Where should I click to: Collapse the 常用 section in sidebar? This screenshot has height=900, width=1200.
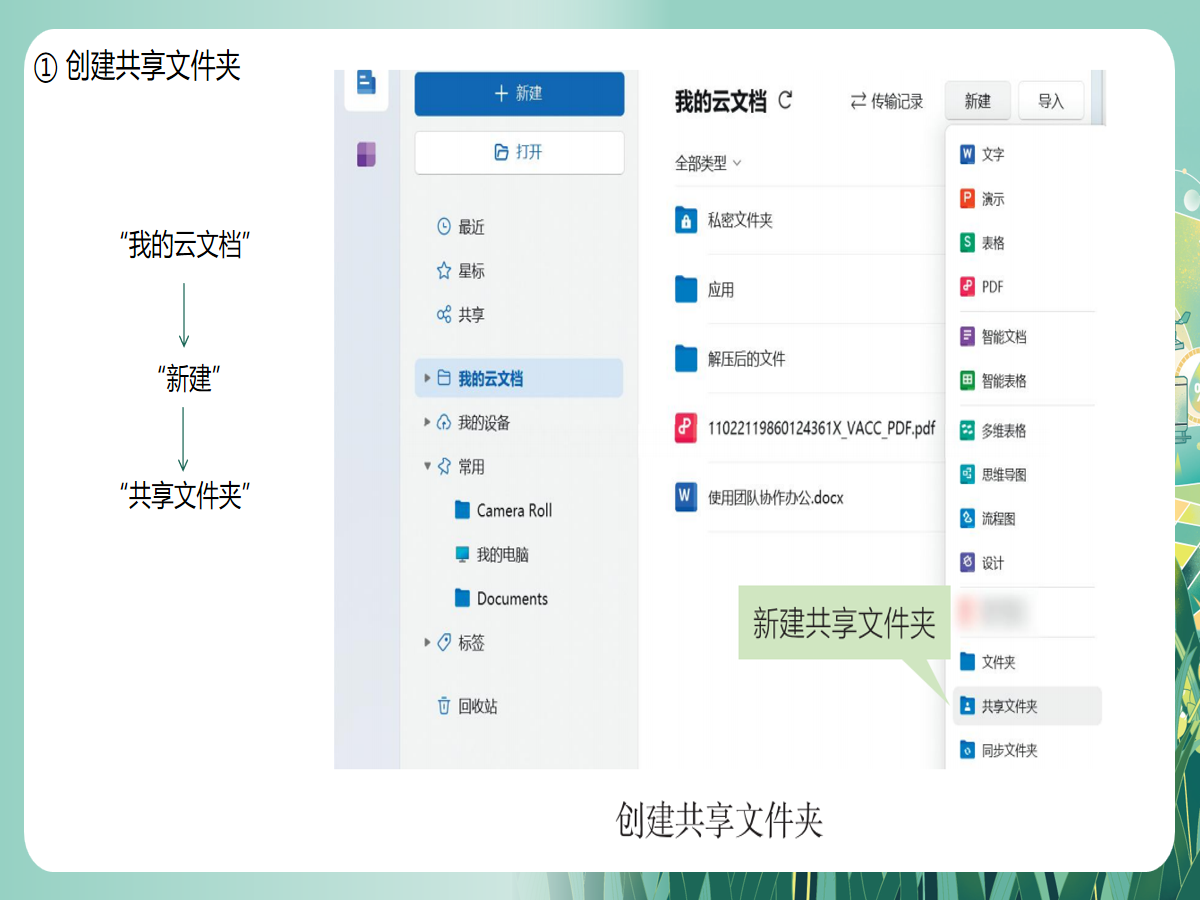click(428, 466)
